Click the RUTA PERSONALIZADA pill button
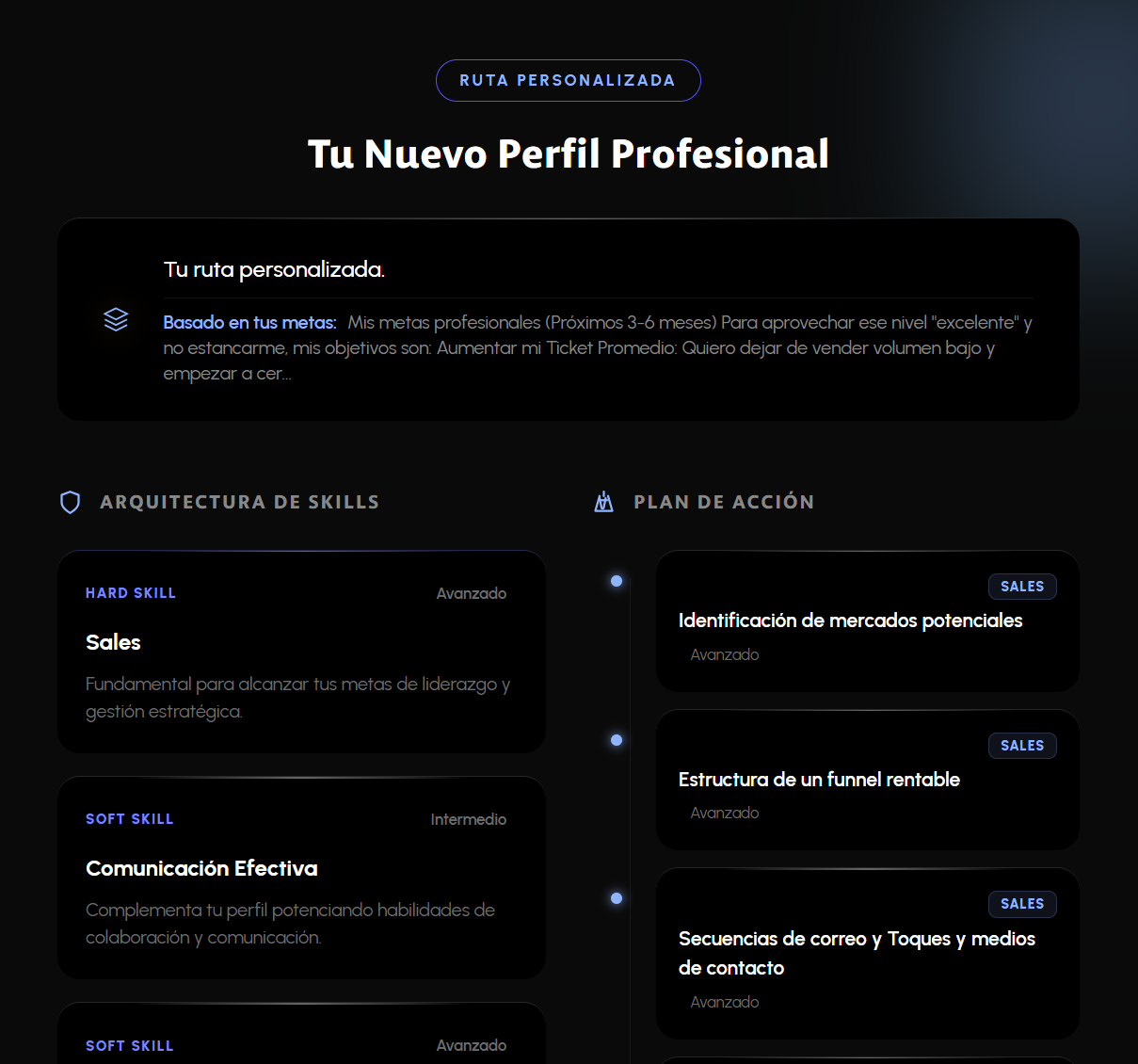The height and width of the screenshot is (1064, 1138). [x=568, y=80]
